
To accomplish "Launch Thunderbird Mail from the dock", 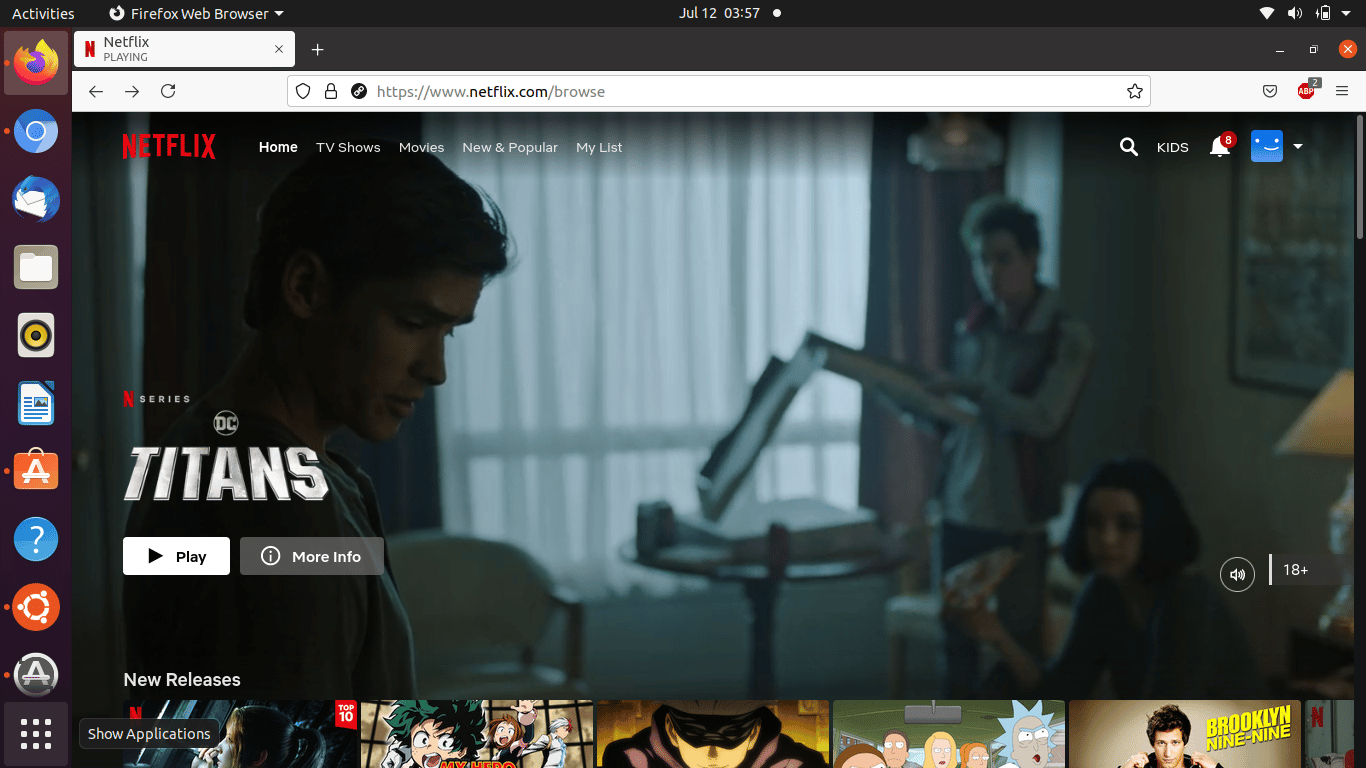I will click(36, 199).
